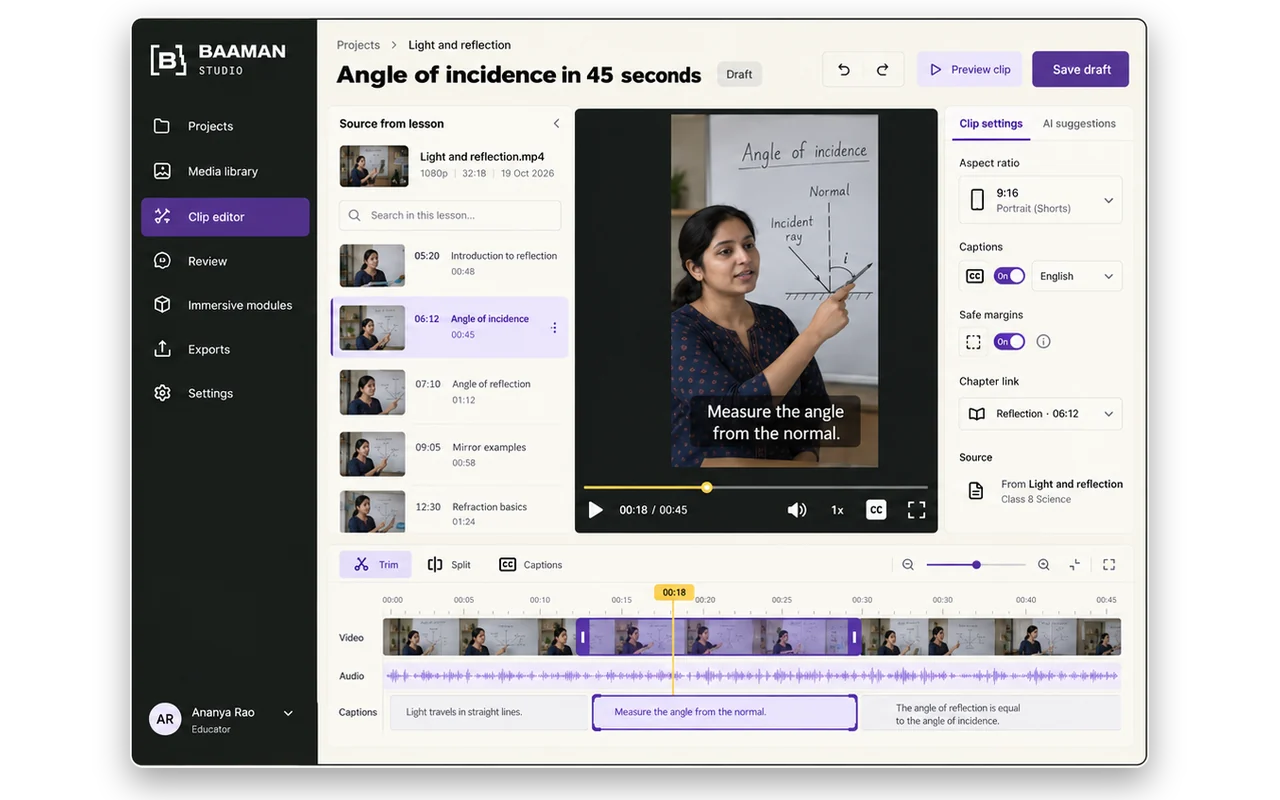
Task: Open the English caption language dropdown
Action: (1076, 276)
